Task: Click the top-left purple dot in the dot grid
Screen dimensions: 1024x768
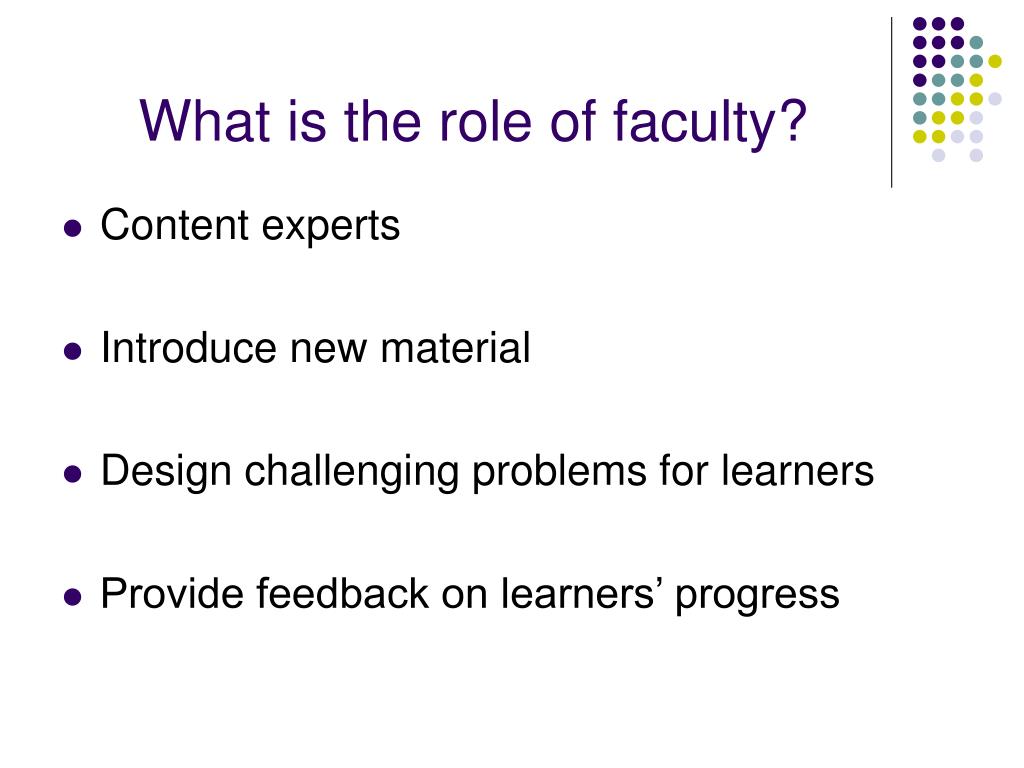Action: pos(920,24)
